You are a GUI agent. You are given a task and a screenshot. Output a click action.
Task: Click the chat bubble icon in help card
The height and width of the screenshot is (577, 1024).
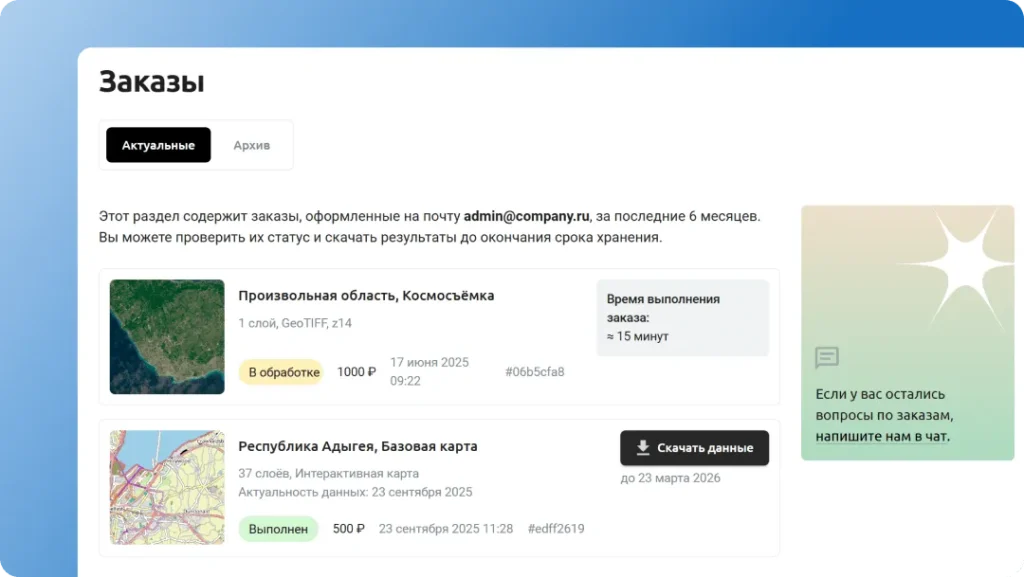pyautogui.click(x=826, y=358)
